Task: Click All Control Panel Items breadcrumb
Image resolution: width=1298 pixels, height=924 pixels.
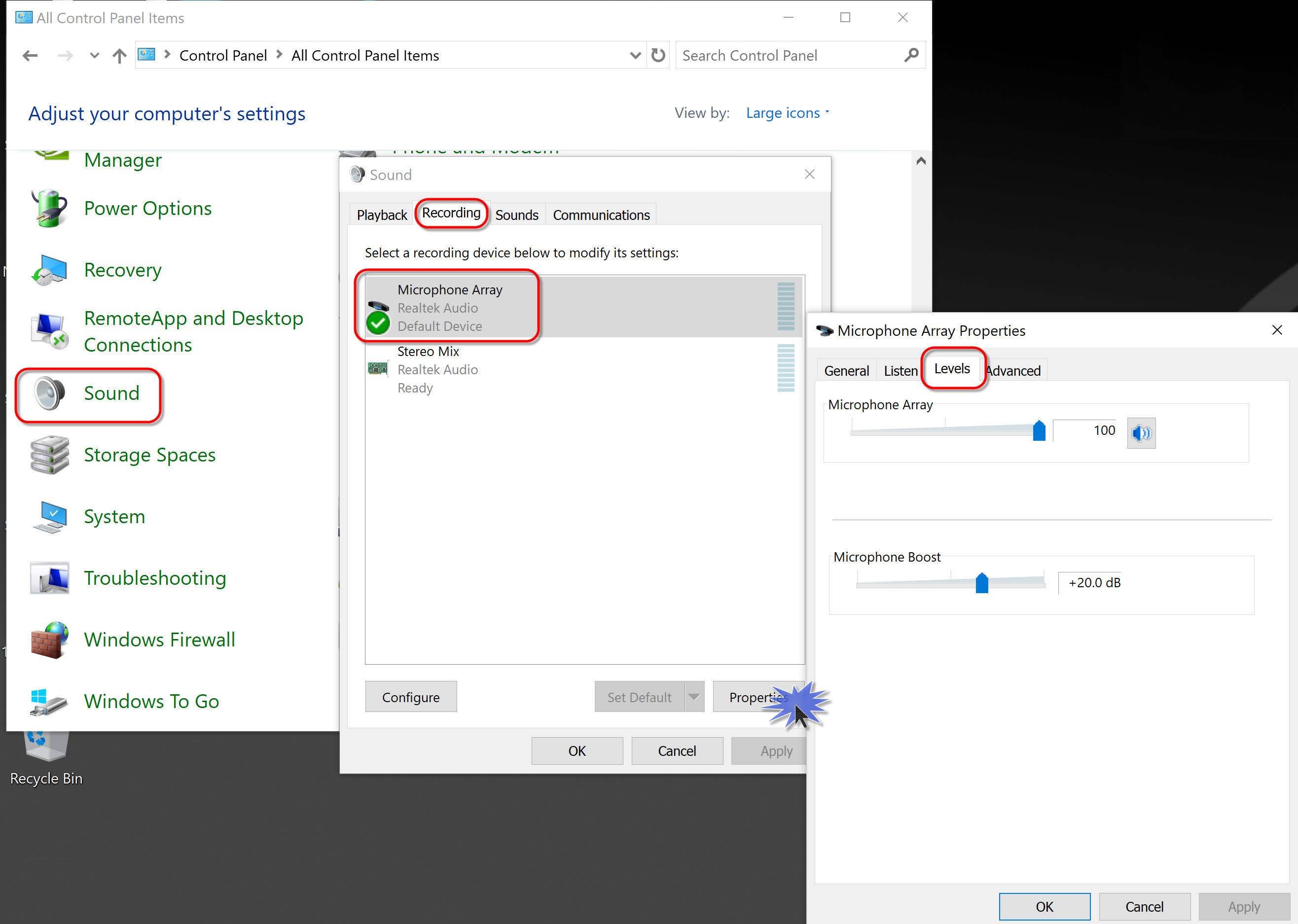Action: click(x=365, y=56)
